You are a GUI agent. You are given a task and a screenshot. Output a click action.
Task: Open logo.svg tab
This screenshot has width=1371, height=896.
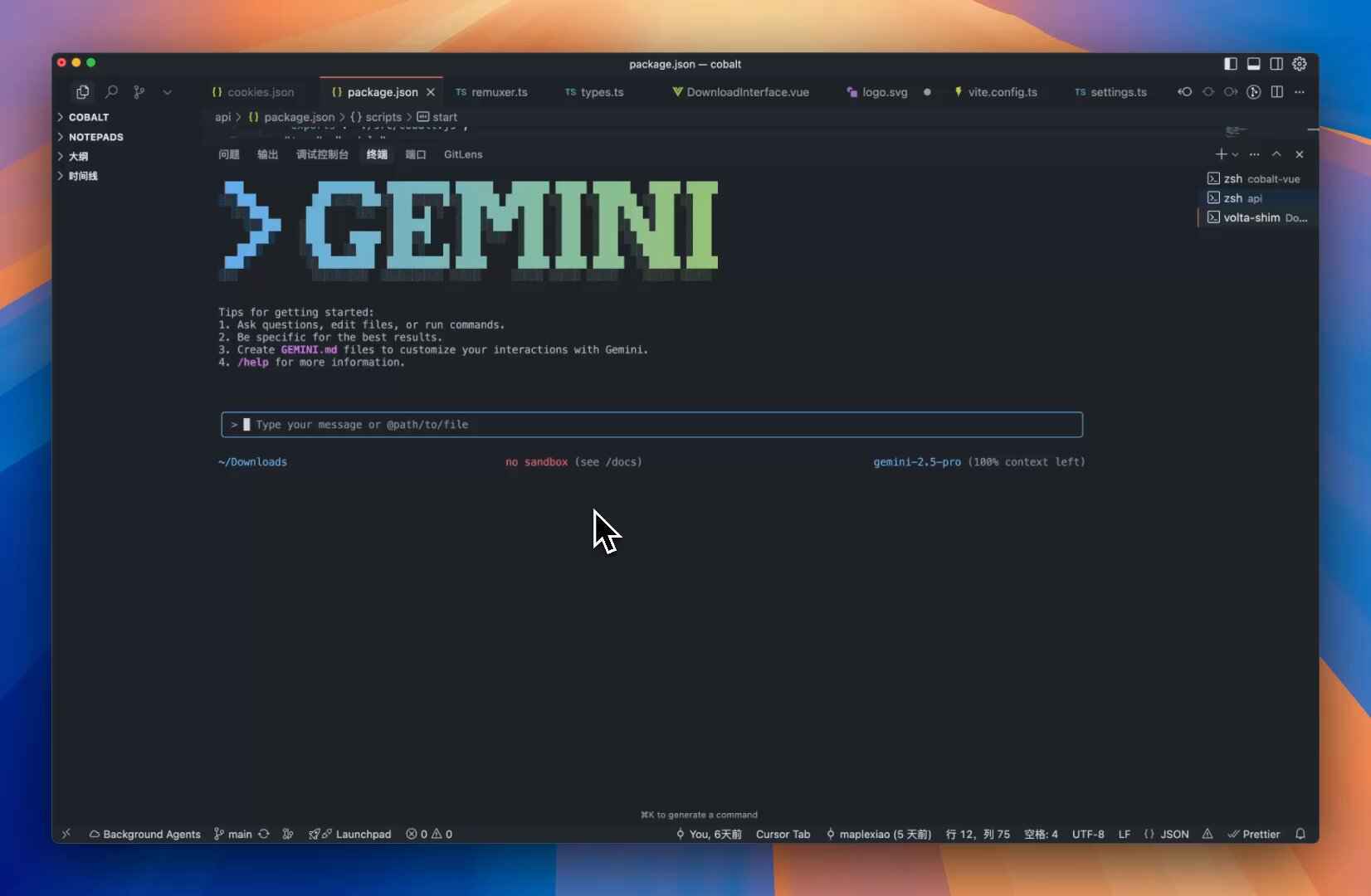[877, 92]
